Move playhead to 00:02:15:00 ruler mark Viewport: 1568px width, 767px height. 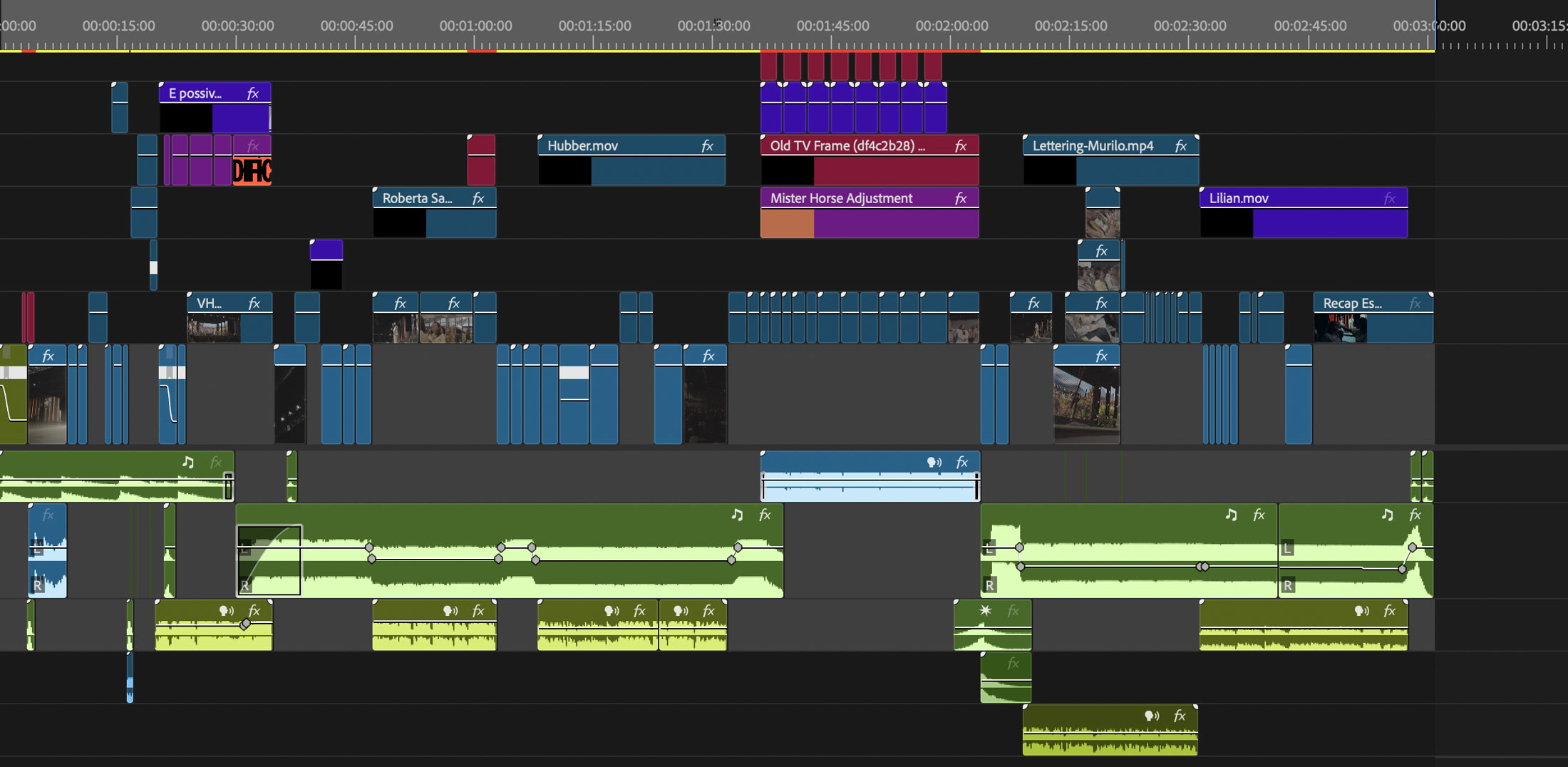(1071, 26)
